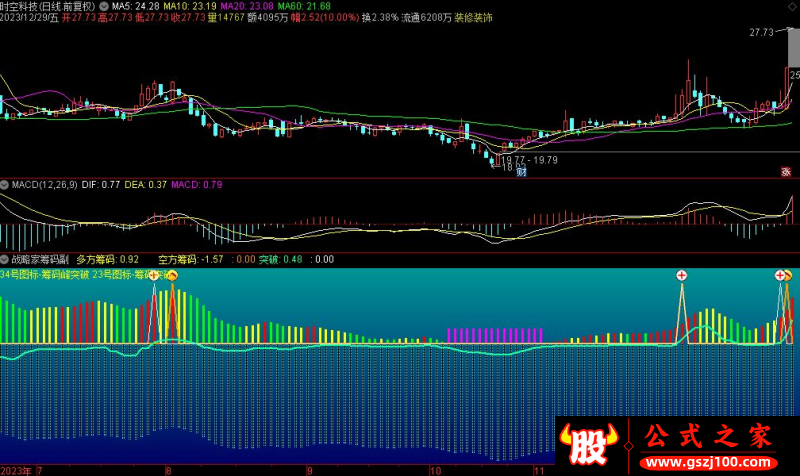Image resolution: width=800 pixels, height=476 pixels.
Task: Select the MA5: 24.28 moving average label
Action: pyautogui.click(x=137, y=5)
